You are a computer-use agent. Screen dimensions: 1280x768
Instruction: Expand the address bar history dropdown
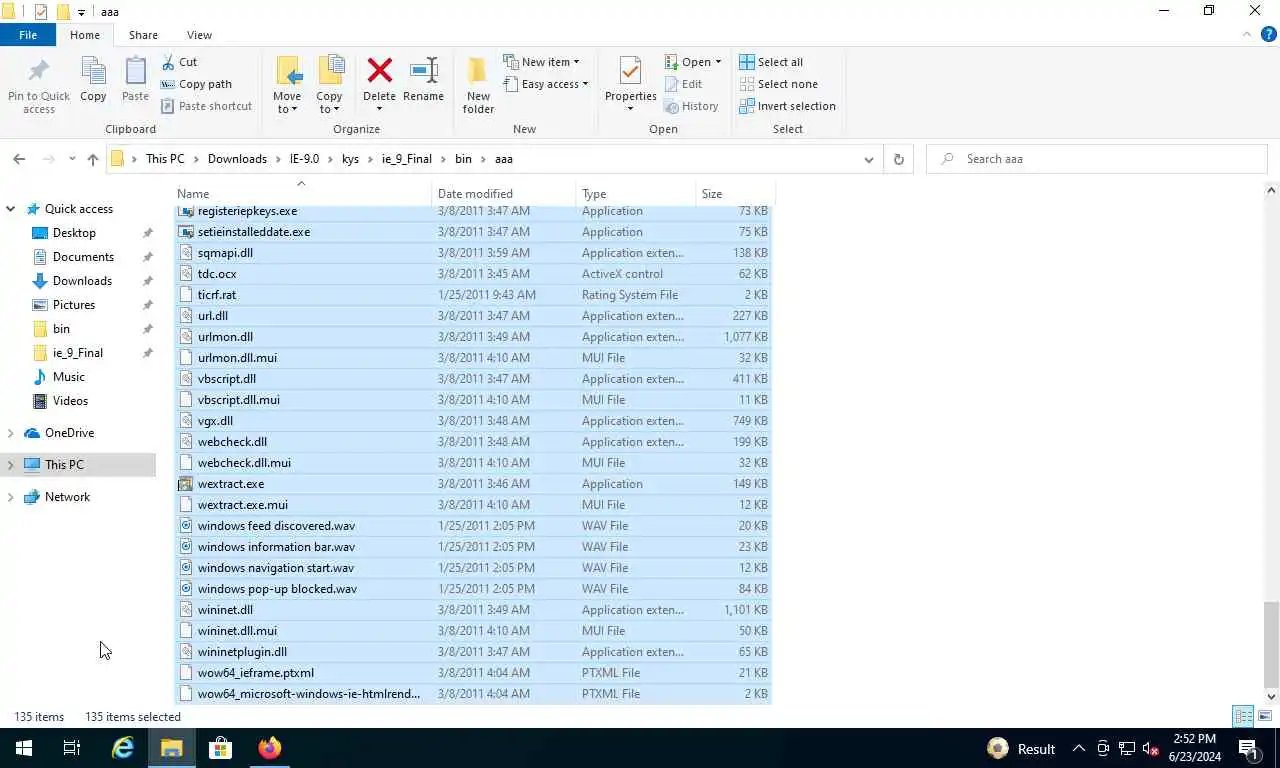(868, 159)
